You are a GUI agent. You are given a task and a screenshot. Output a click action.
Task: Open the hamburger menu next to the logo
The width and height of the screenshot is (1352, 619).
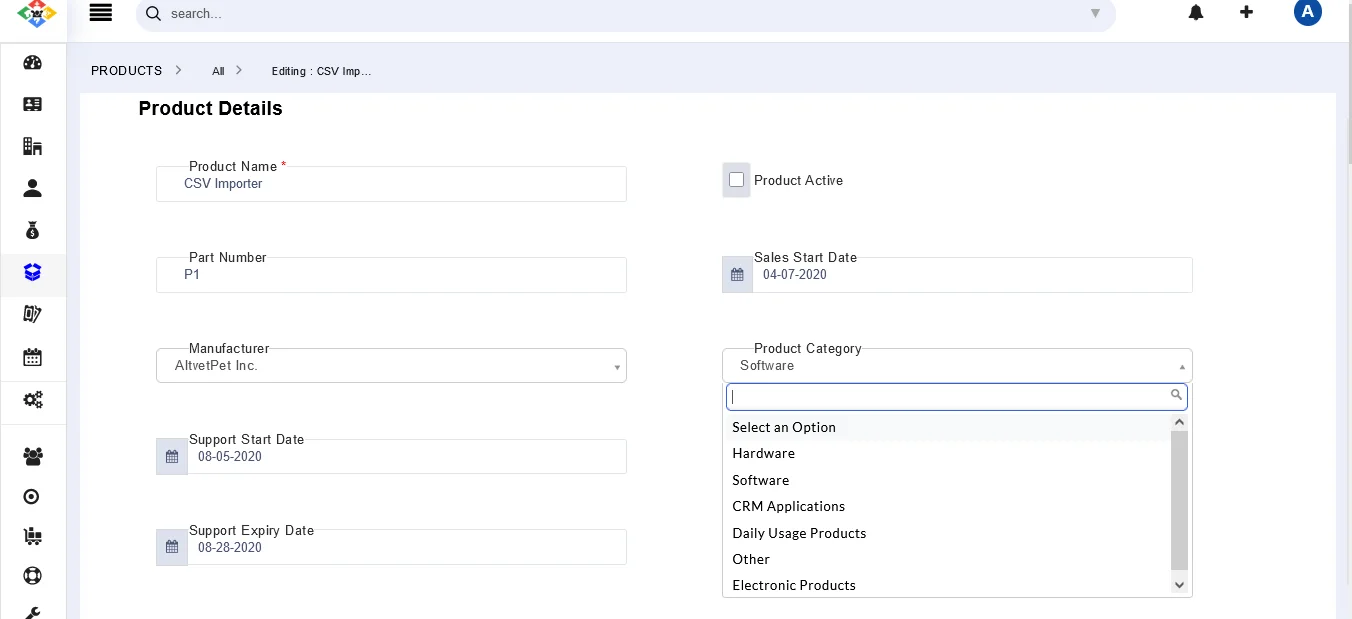[100, 12]
